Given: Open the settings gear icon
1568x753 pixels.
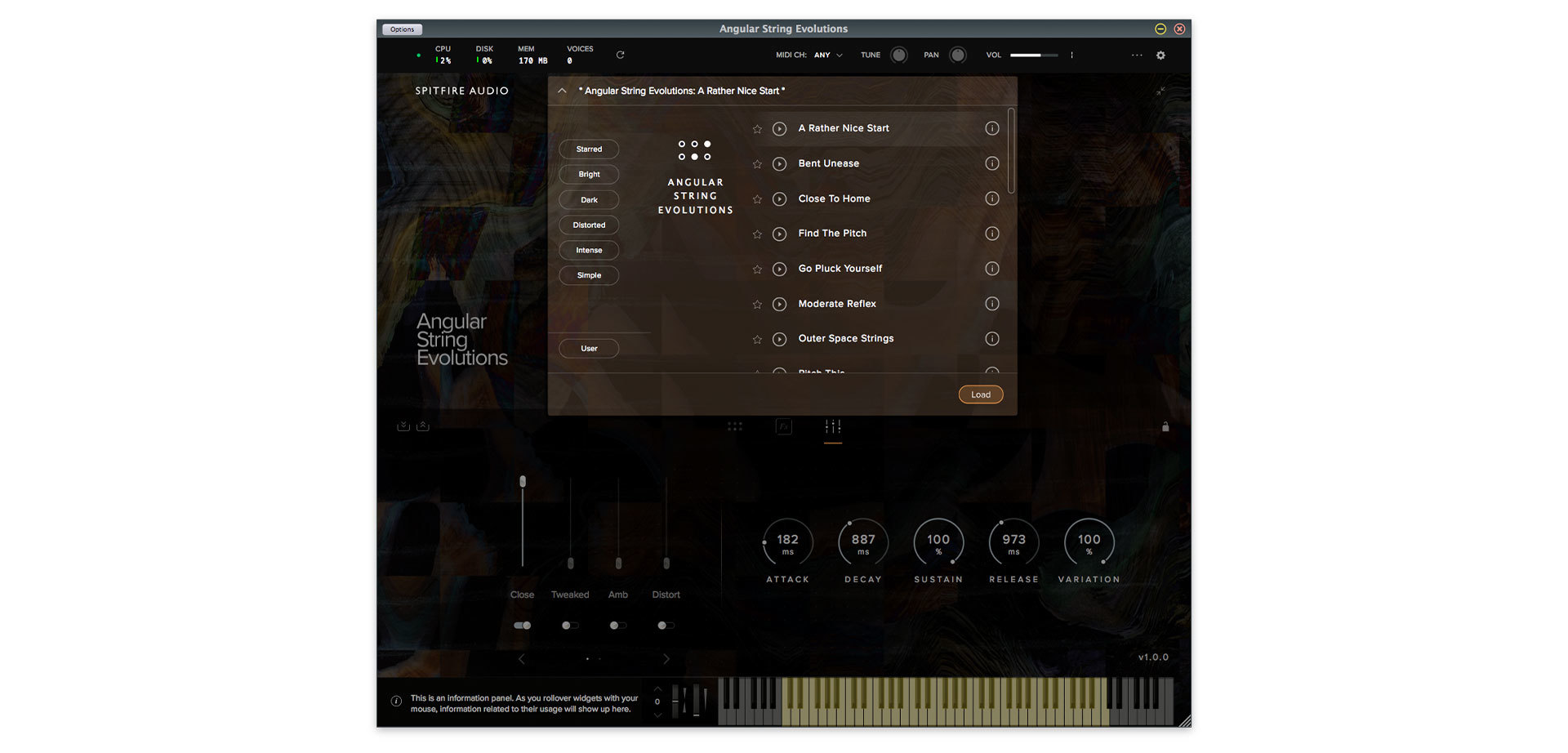Looking at the screenshot, I should pos(1160,56).
